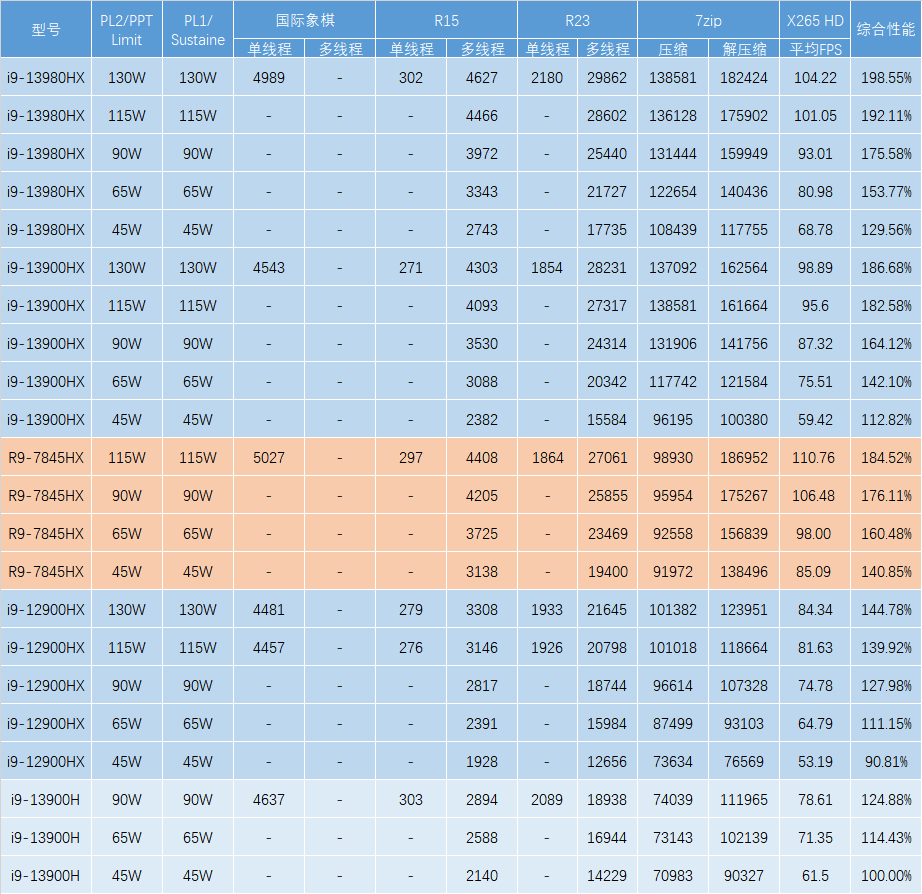The height and width of the screenshot is (894, 922).
Task: Click the 124.88% performance cell
Action: [x=886, y=799]
